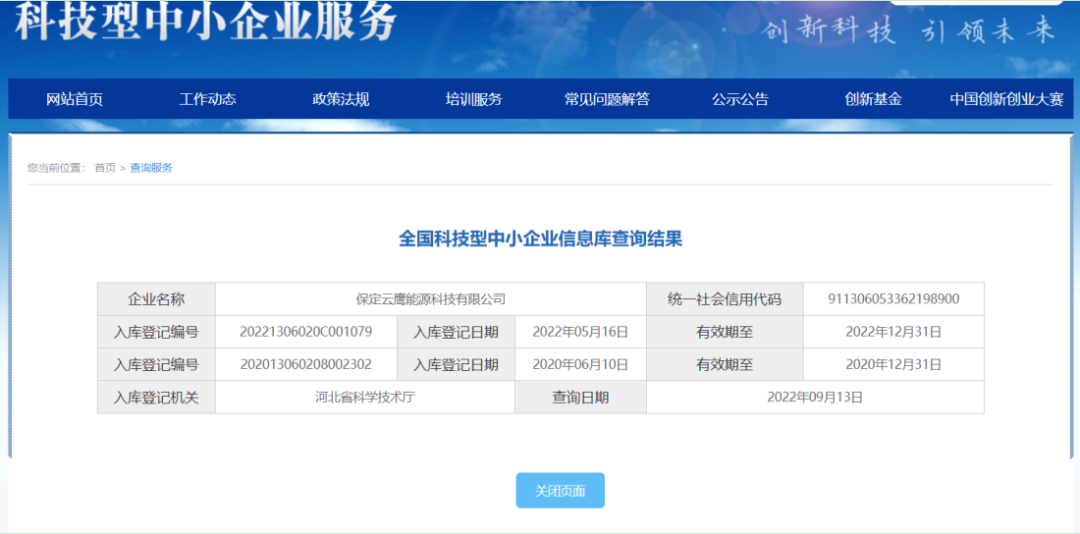Click the 科技型中小企业服务 site title
Screen dimensions: 1080x534
(206, 22)
